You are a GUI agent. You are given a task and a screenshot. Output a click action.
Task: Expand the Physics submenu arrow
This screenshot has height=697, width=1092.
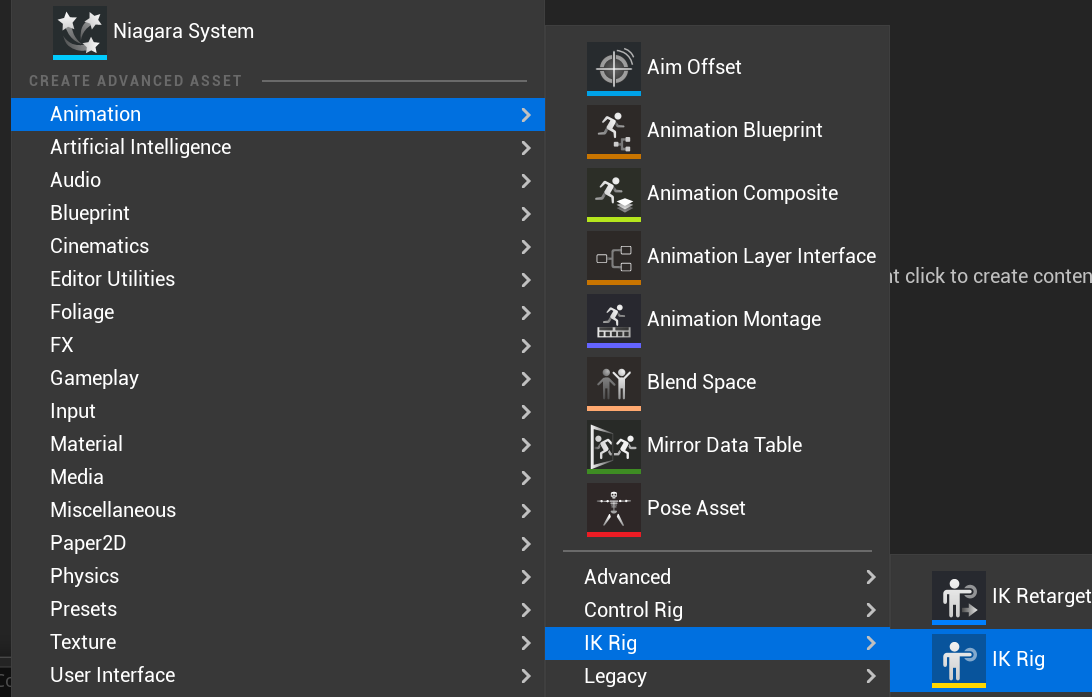(526, 577)
